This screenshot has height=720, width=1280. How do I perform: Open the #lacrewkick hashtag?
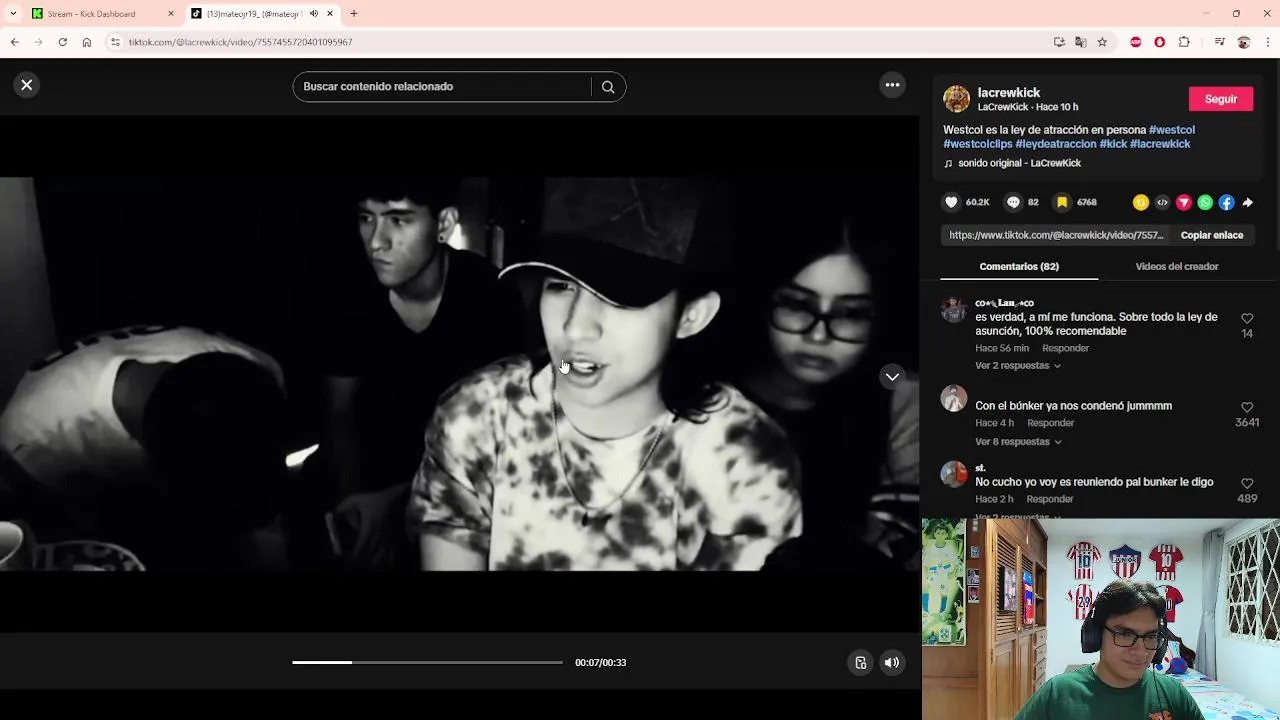1160,144
